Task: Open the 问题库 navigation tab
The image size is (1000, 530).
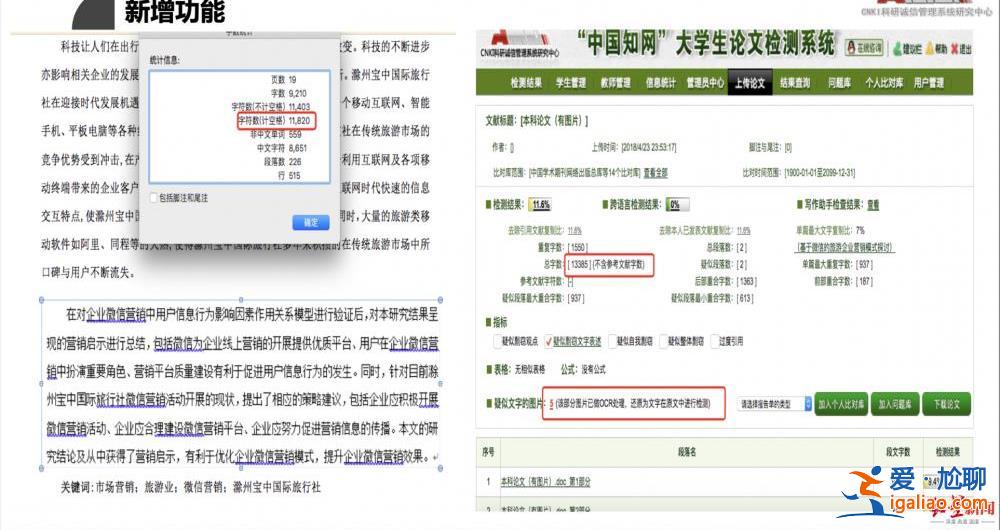Action: click(839, 83)
